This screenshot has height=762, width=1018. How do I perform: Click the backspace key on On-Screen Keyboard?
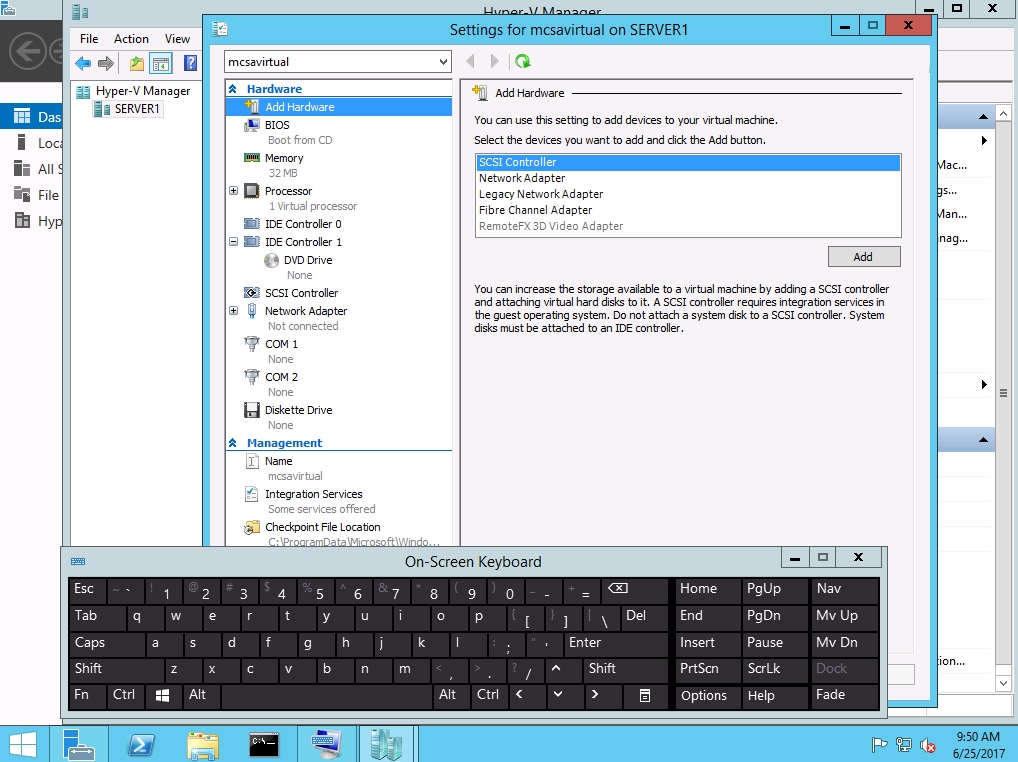[x=633, y=591]
